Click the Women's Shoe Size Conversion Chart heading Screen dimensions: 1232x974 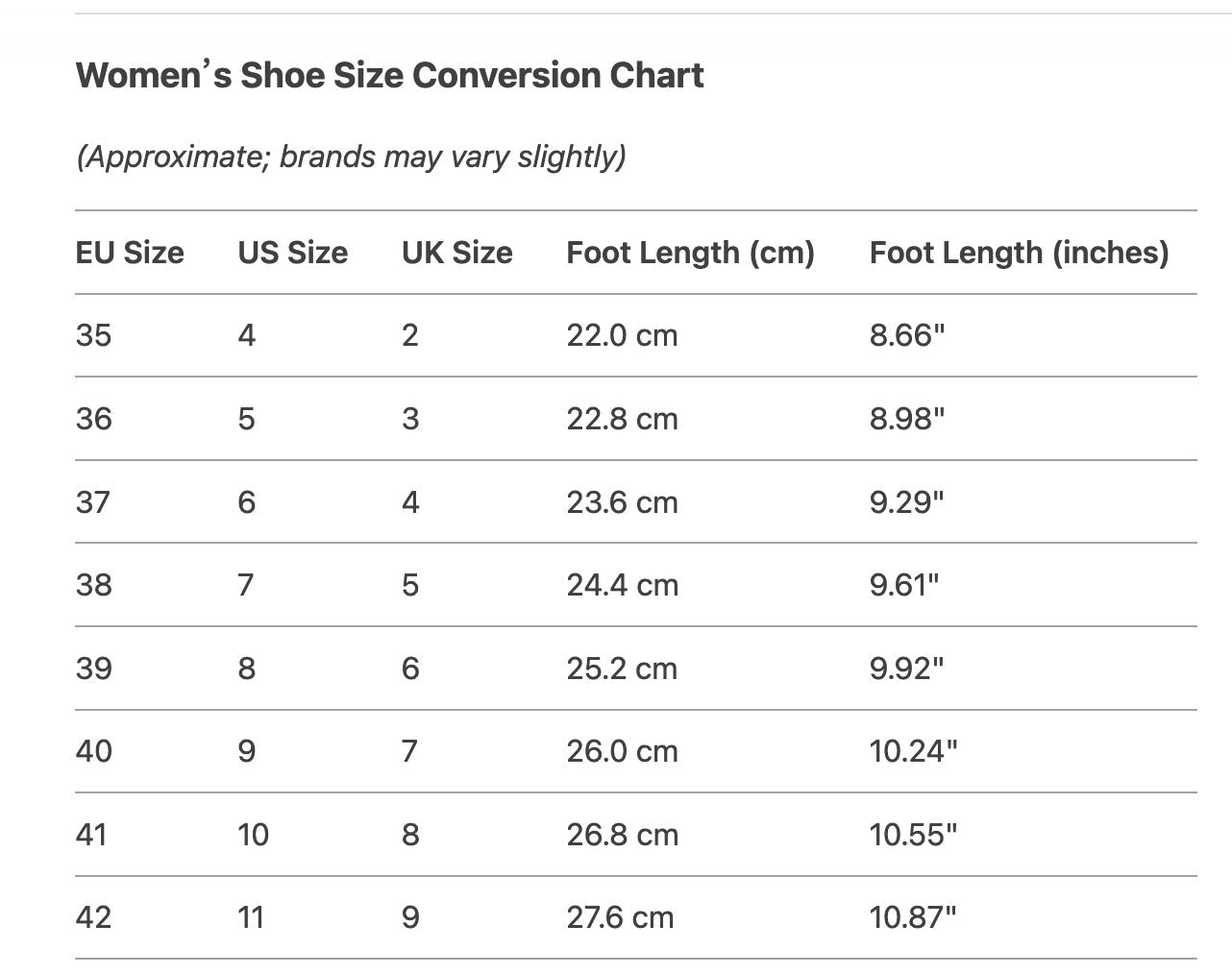point(389,75)
